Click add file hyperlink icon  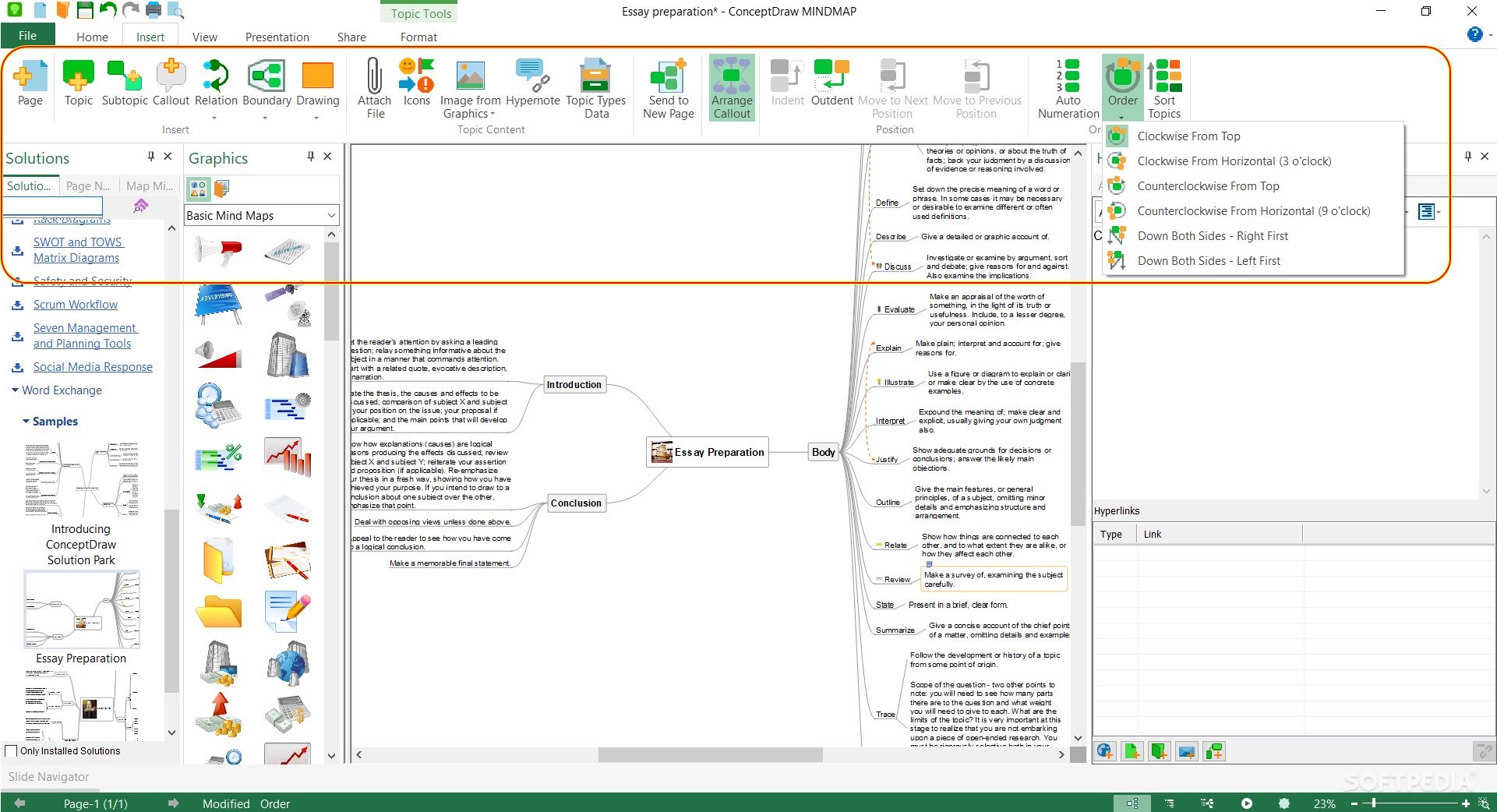pyautogui.click(x=1132, y=751)
